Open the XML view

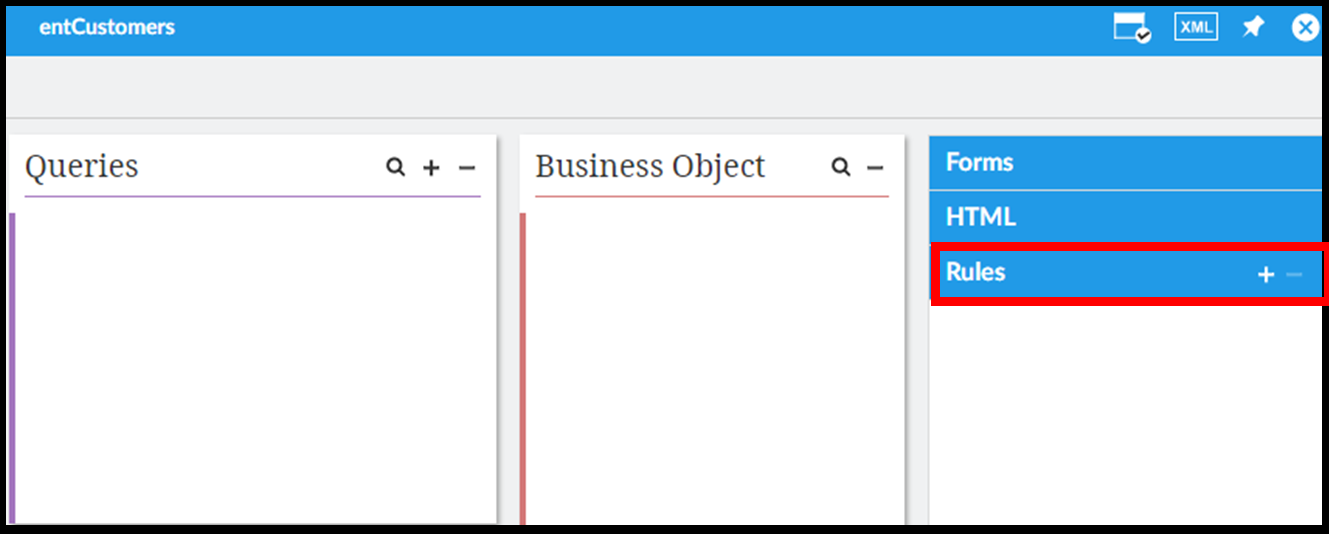(1195, 28)
